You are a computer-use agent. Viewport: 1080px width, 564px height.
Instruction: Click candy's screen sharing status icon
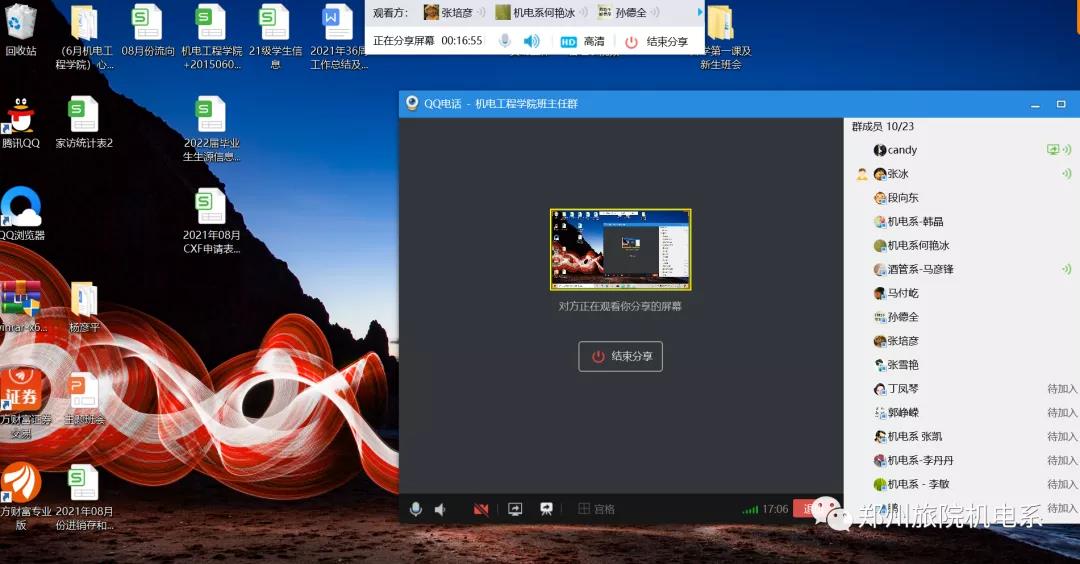1053,150
